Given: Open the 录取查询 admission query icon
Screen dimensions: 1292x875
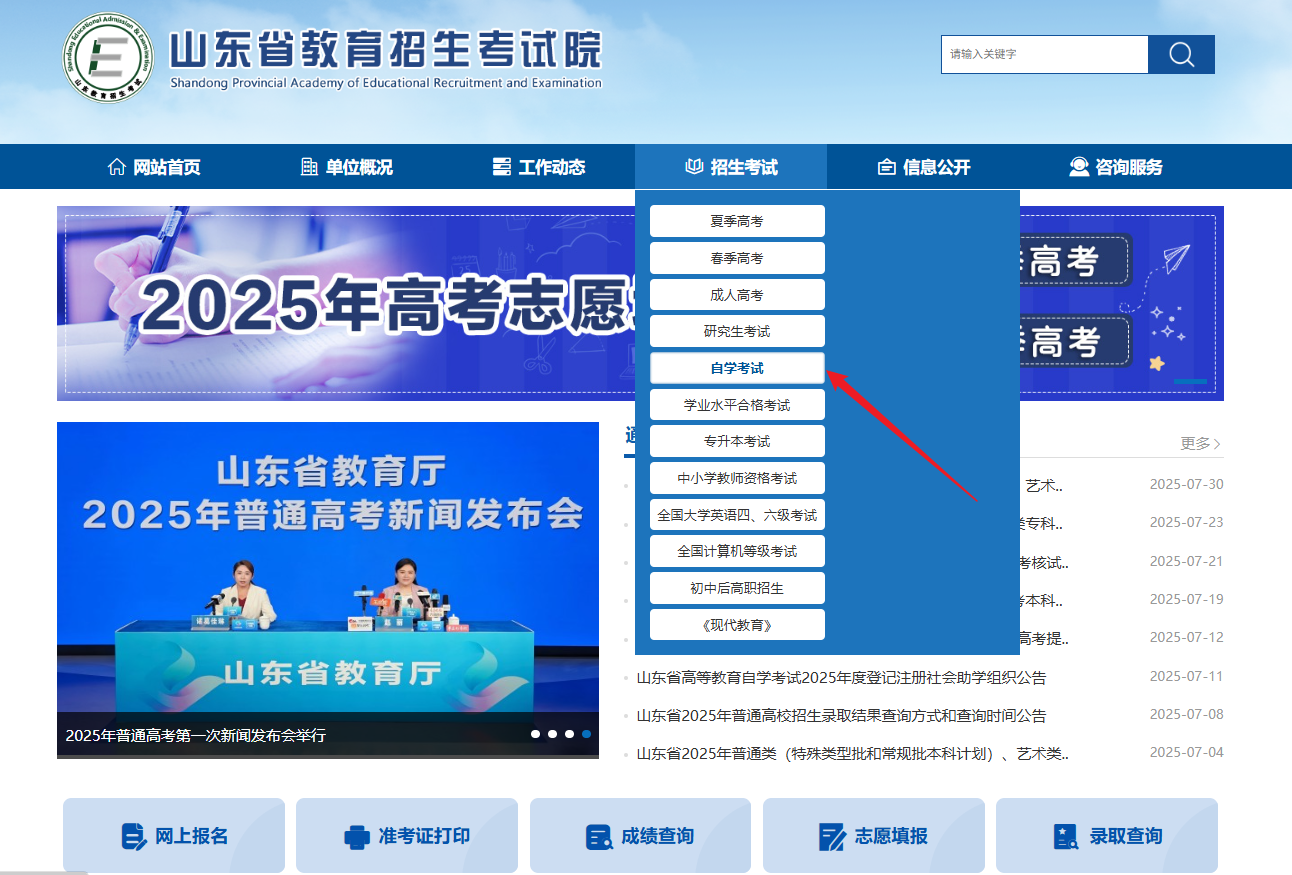Looking at the screenshot, I should (1060, 835).
